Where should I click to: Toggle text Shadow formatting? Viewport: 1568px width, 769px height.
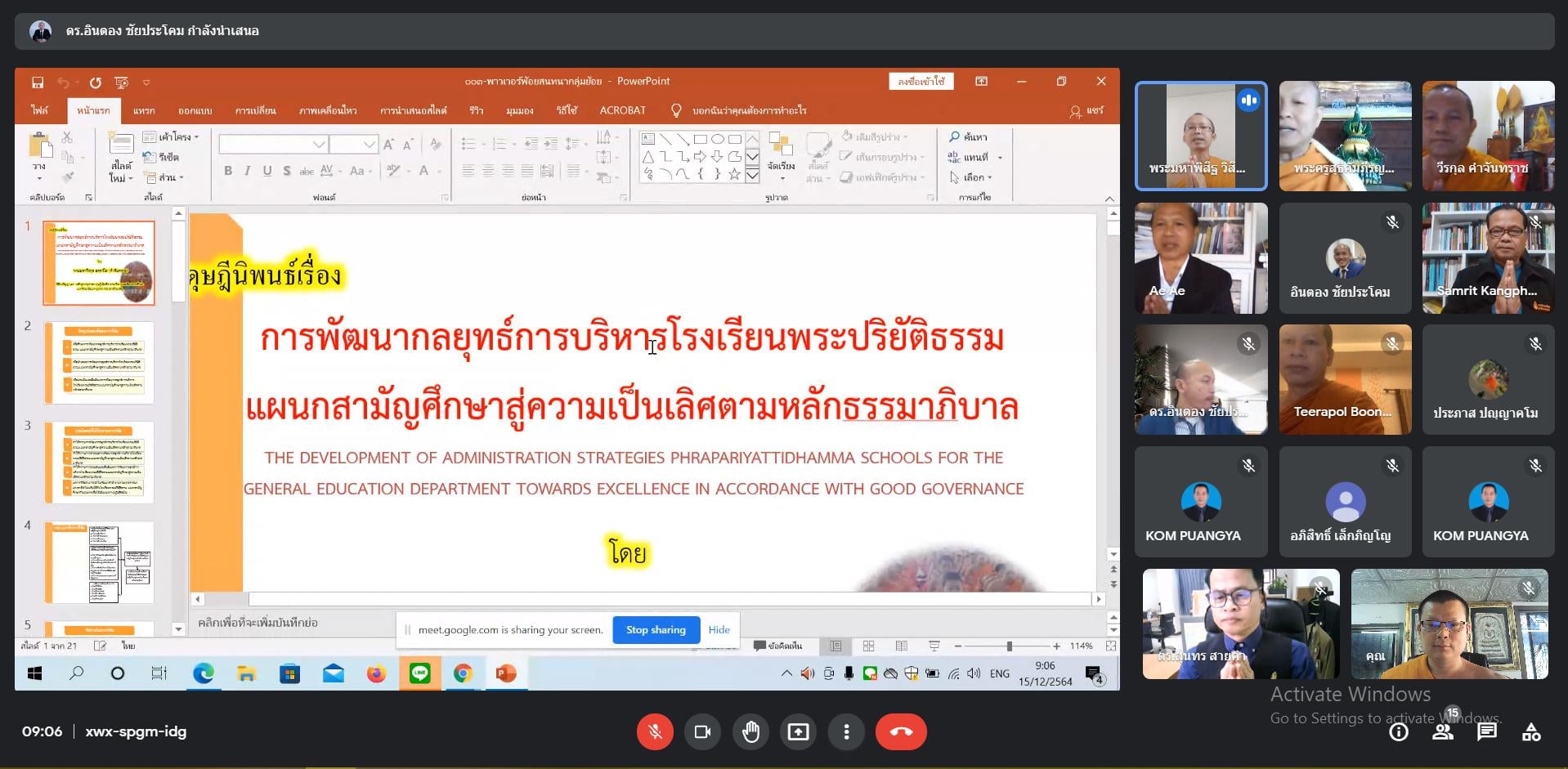286,171
